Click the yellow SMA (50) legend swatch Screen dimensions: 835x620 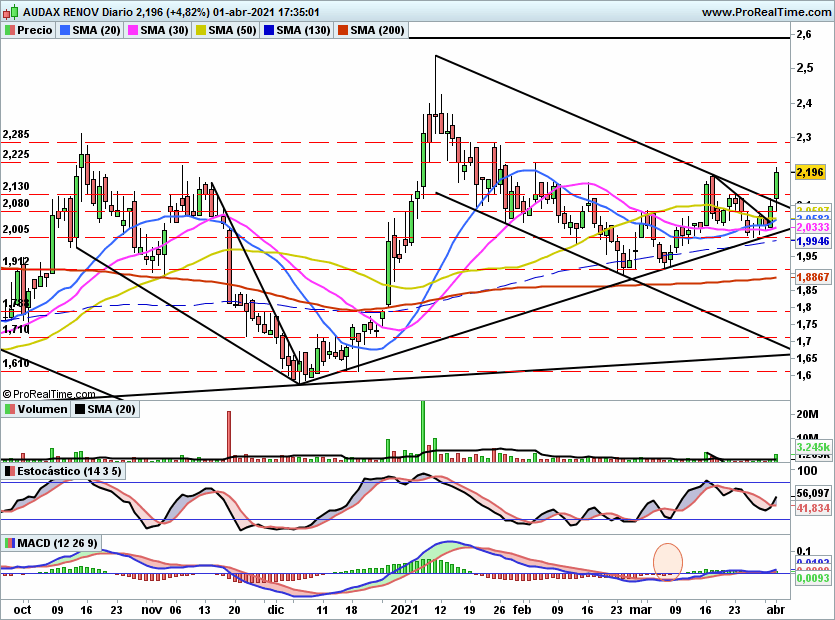[201, 30]
